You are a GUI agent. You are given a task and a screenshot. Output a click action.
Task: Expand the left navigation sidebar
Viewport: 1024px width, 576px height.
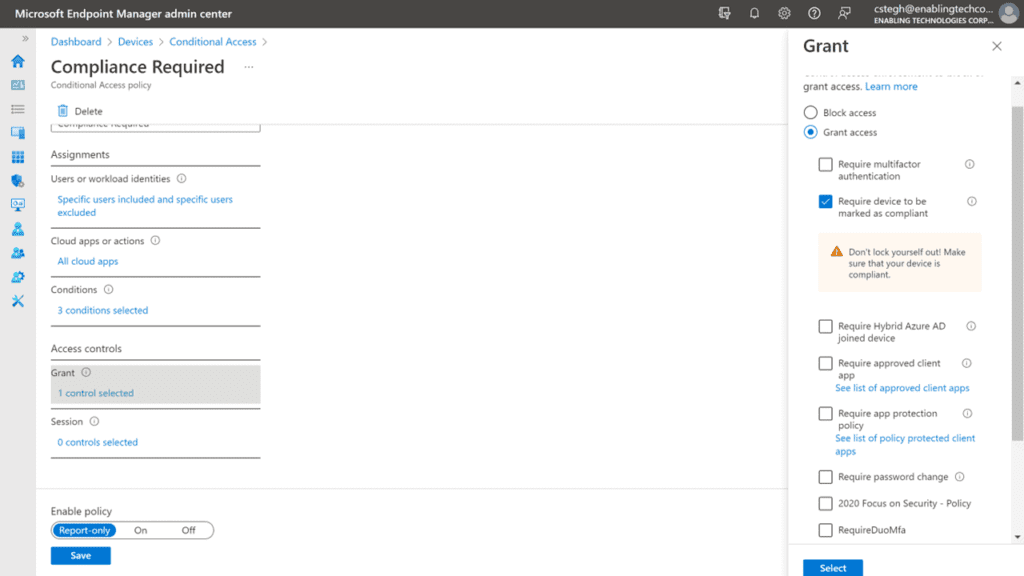pos(25,39)
